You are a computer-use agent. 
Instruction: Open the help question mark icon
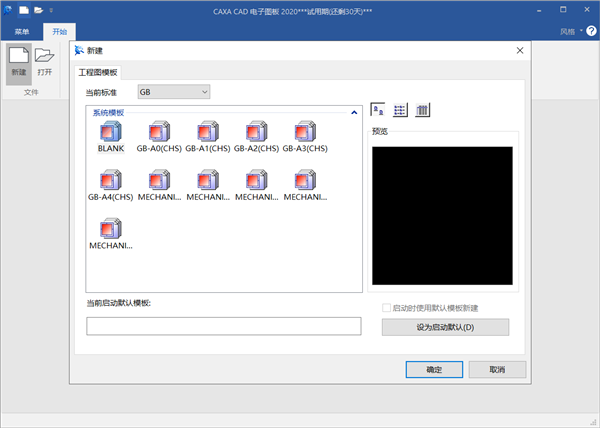pos(591,31)
